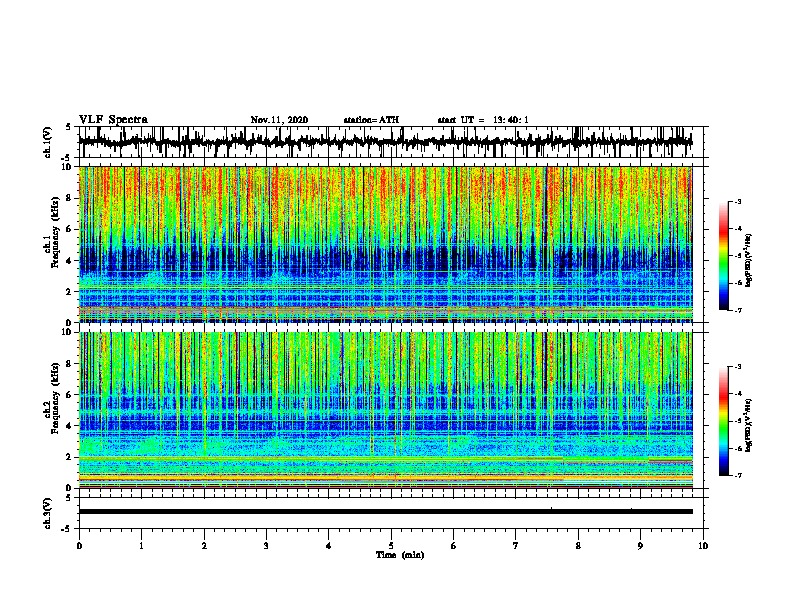This screenshot has height=612, width=792.
Task: Click time axis tick label "9"
Action: pyautogui.click(x=640, y=546)
